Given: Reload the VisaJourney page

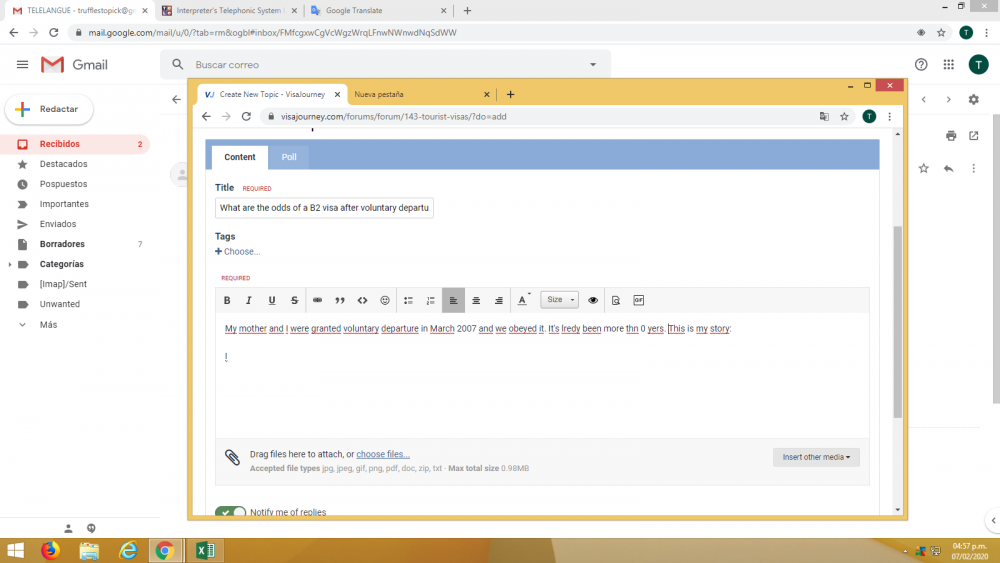Looking at the screenshot, I should click(246, 117).
